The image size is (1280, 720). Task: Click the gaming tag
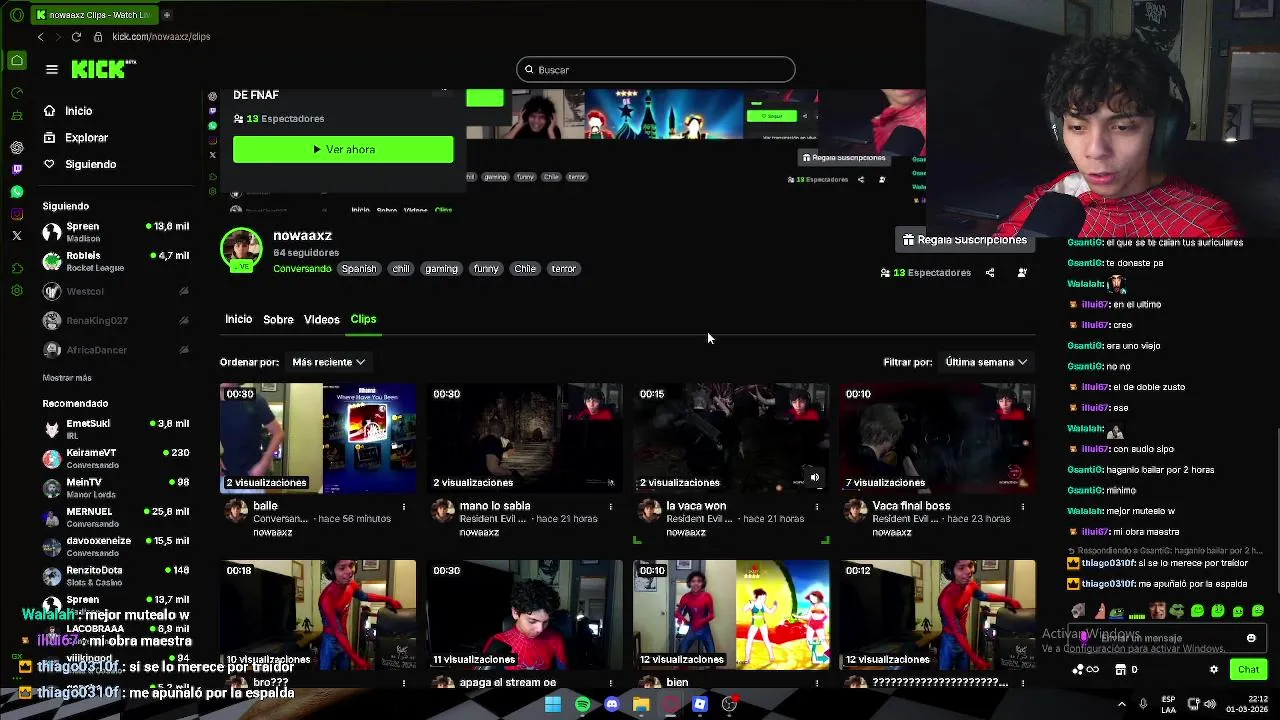click(x=441, y=269)
